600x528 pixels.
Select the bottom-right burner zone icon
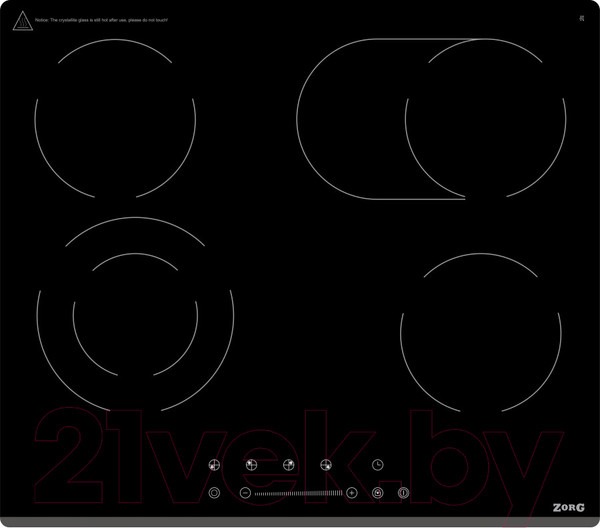click(x=326, y=464)
